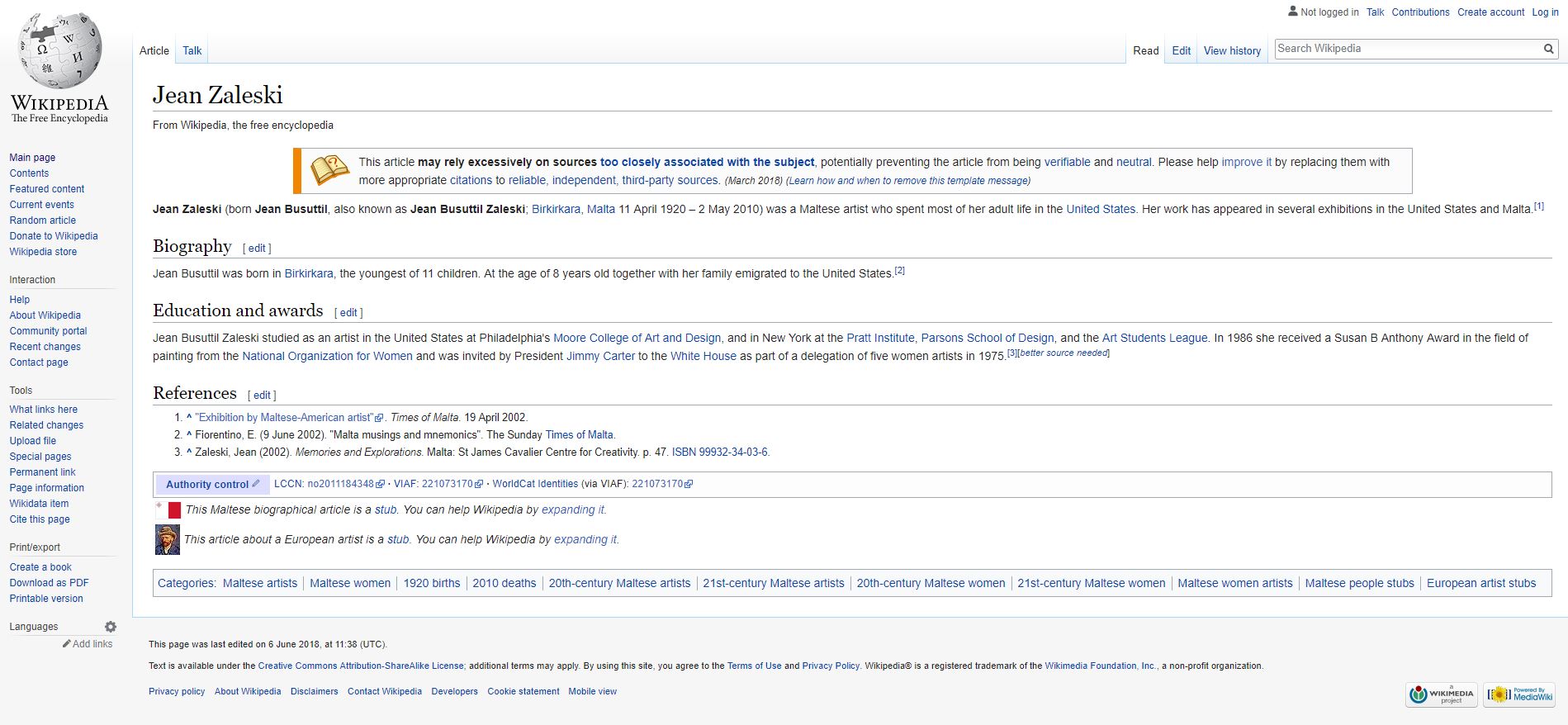This screenshot has height=725, width=1568.
Task: Click the Van Gogh portrait stub image
Action: tap(168, 540)
